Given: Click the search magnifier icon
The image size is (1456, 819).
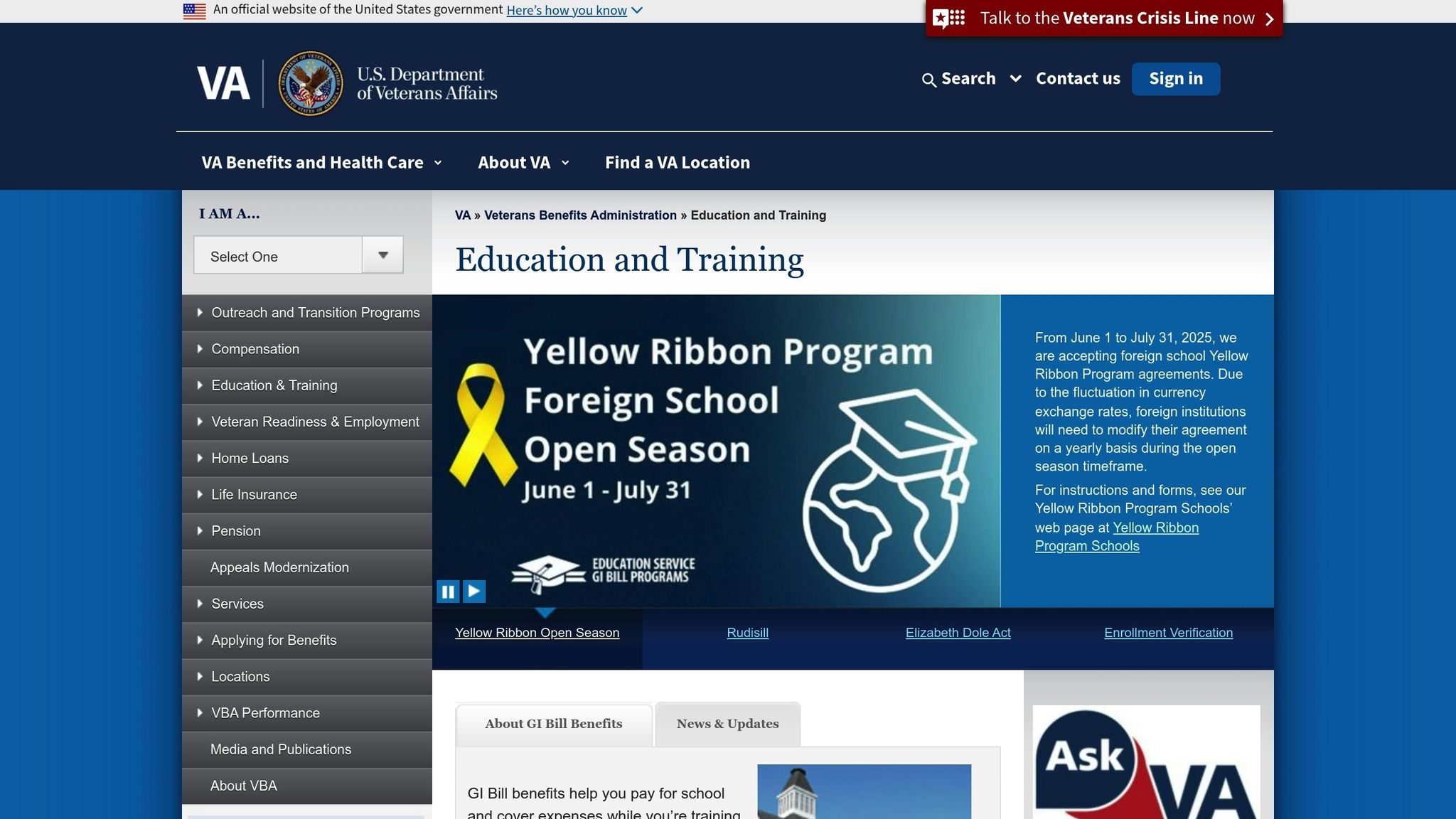Looking at the screenshot, I should click(x=928, y=80).
